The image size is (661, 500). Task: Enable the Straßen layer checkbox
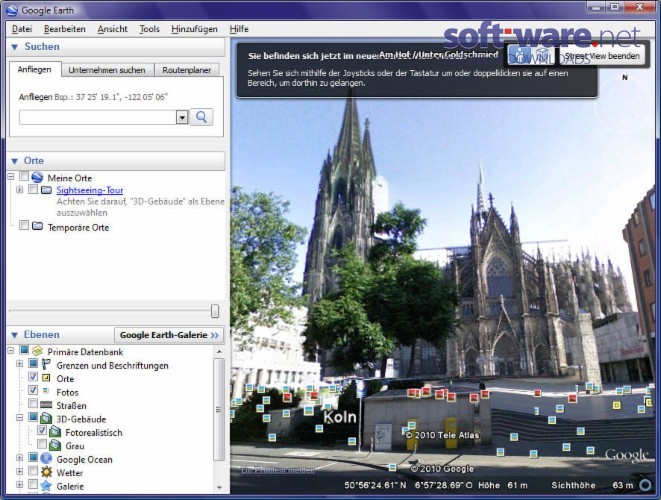33,403
